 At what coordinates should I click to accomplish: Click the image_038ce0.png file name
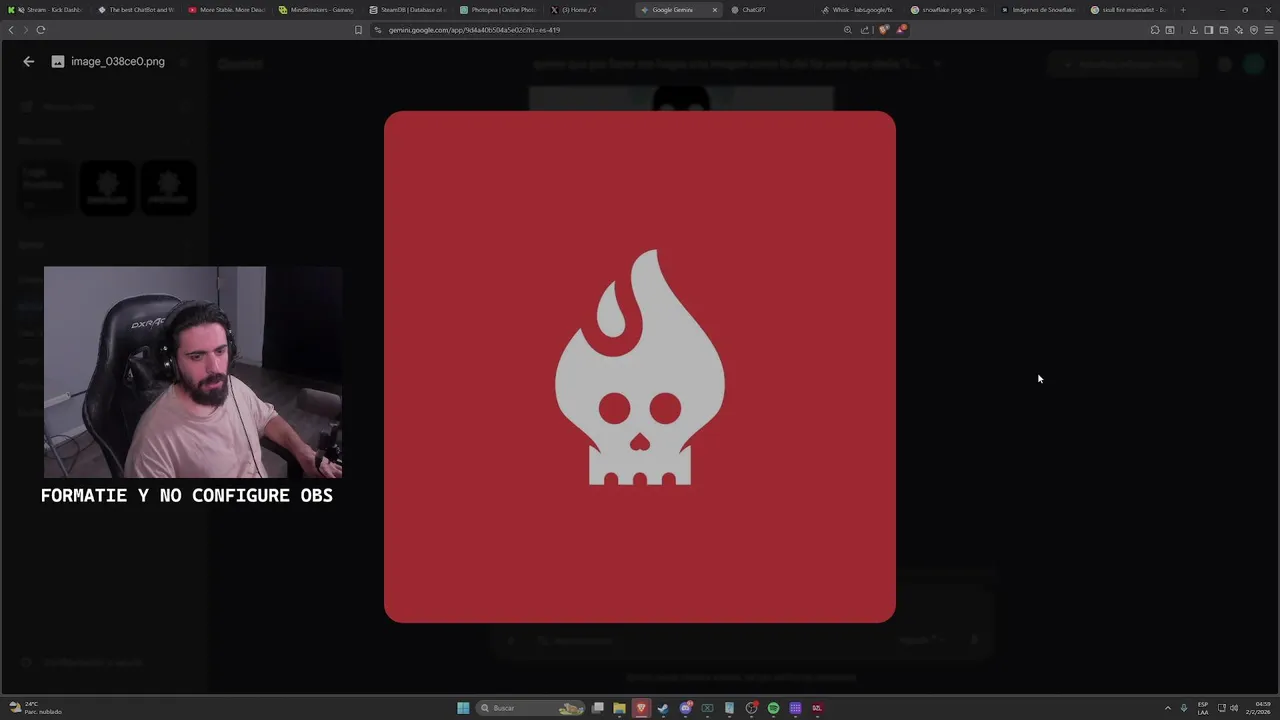click(118, 61)
